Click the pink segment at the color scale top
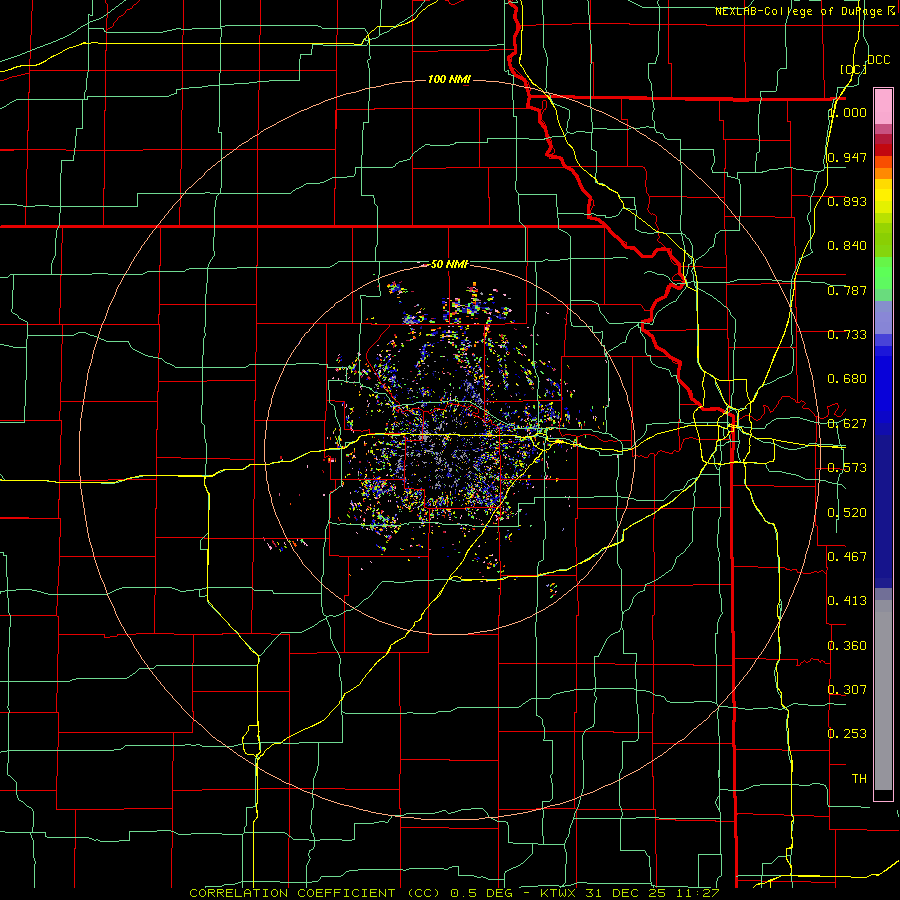 (883, 106)
